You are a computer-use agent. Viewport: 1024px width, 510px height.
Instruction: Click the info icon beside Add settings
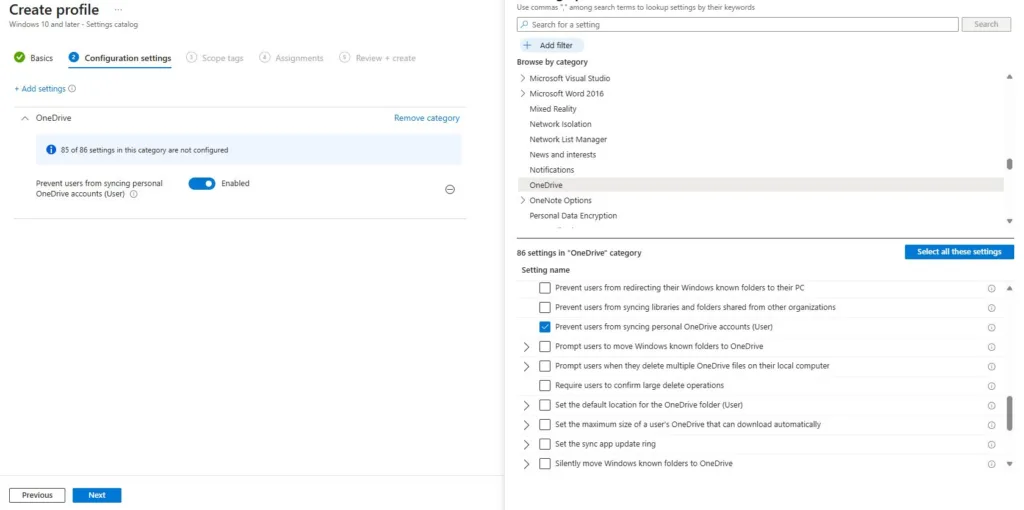(72, 89)
